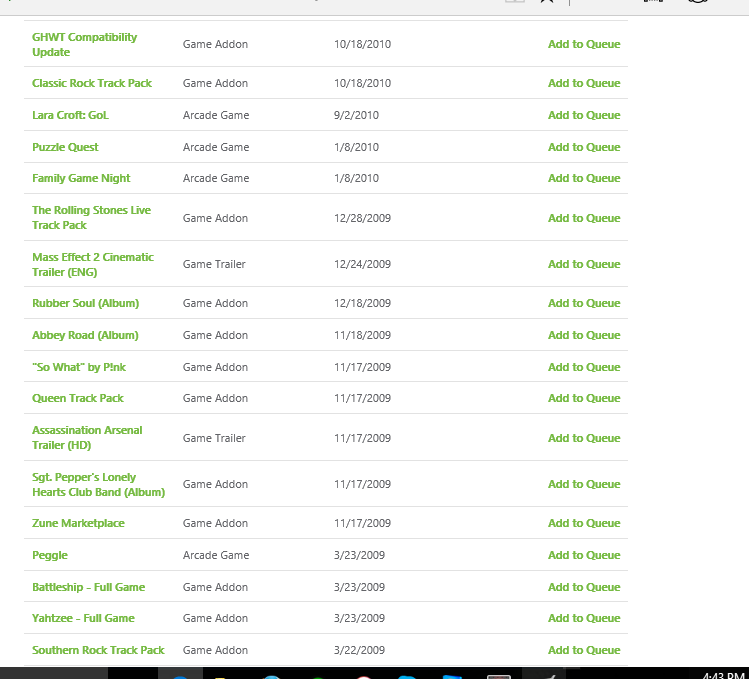
Task: Add Yahtzee – Full Game to queue
Action: pyautogui.click(x=584, y=618)
